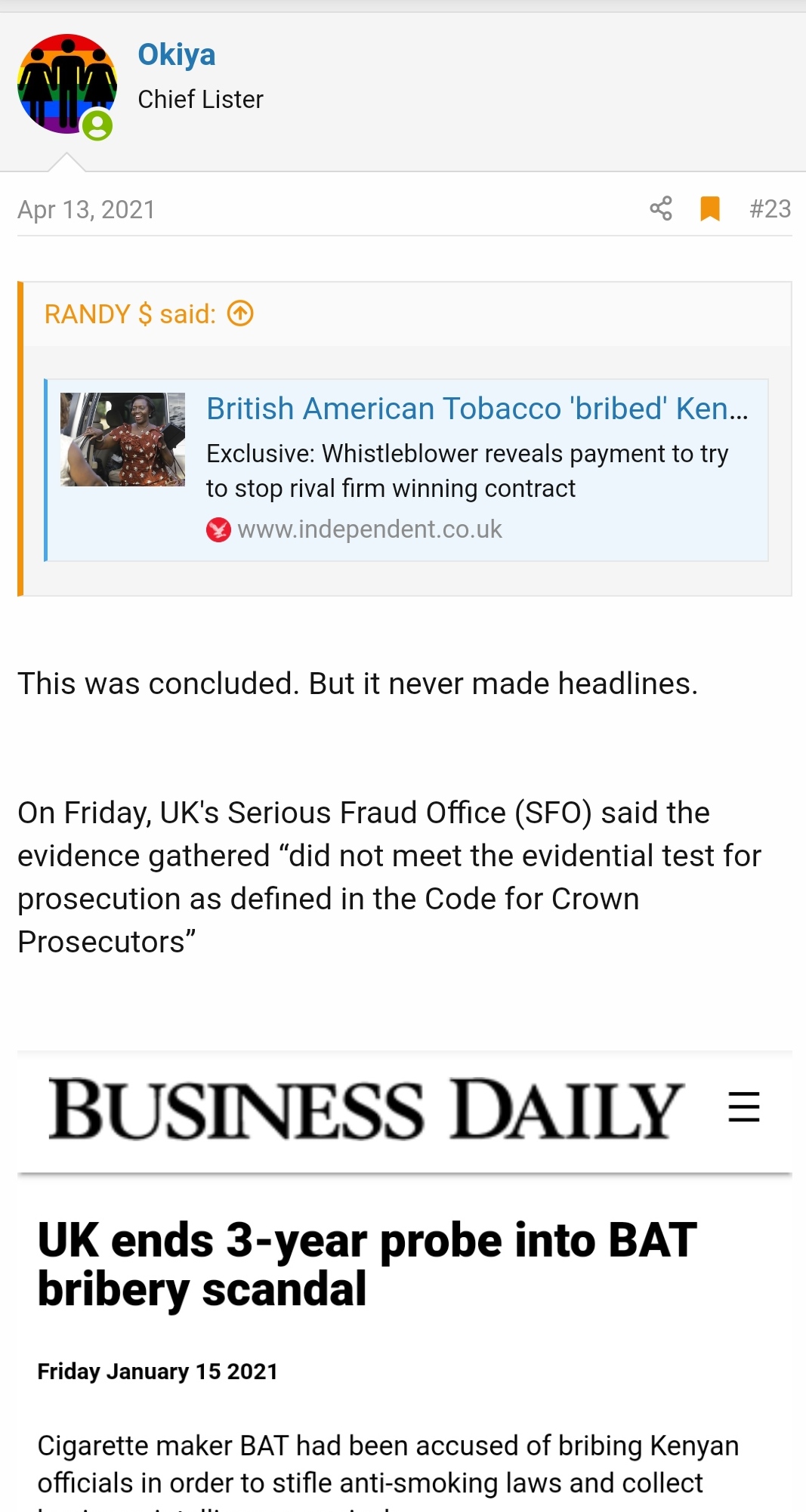Click the green online status badge on the avatar
Image resolution: width=806 pixels, height=1512 pixels.
pyautogui.click(x=97, y=125)
